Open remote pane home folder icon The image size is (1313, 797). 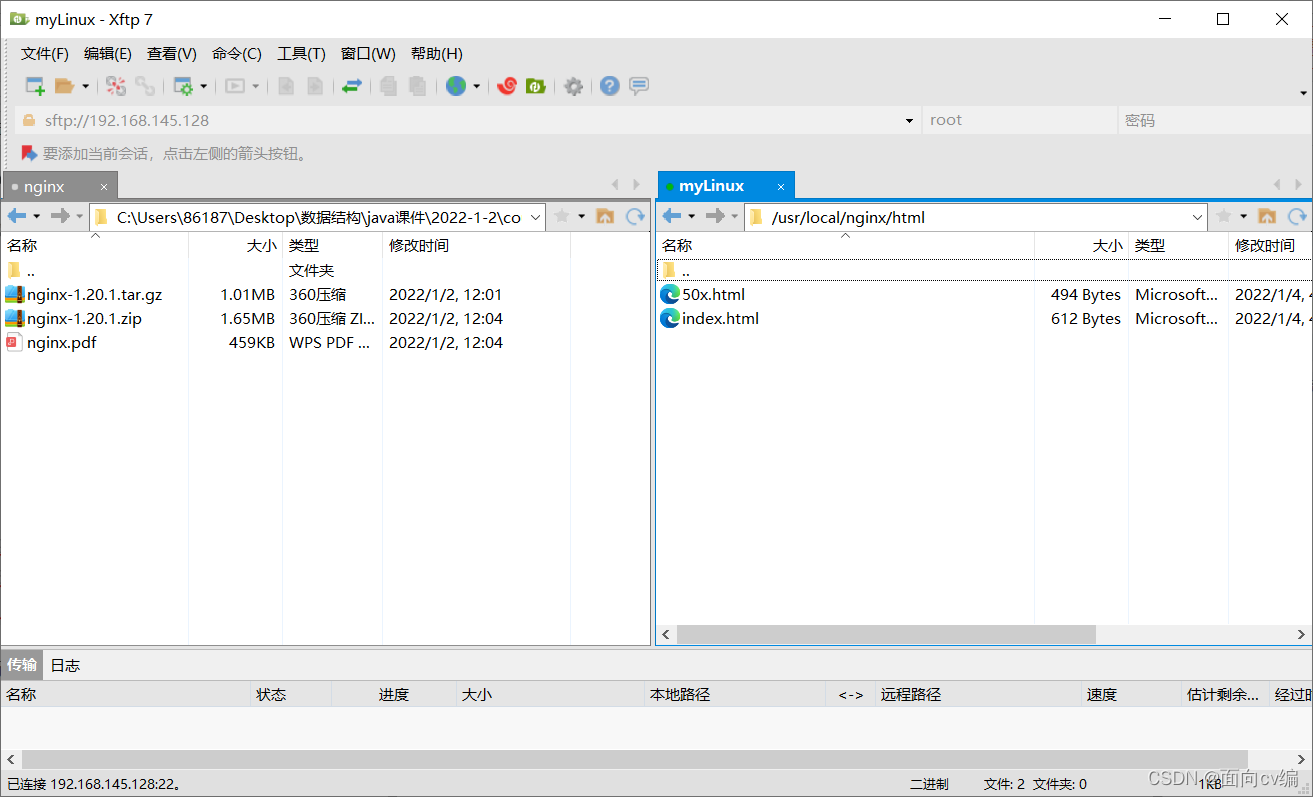point(1267,216)
